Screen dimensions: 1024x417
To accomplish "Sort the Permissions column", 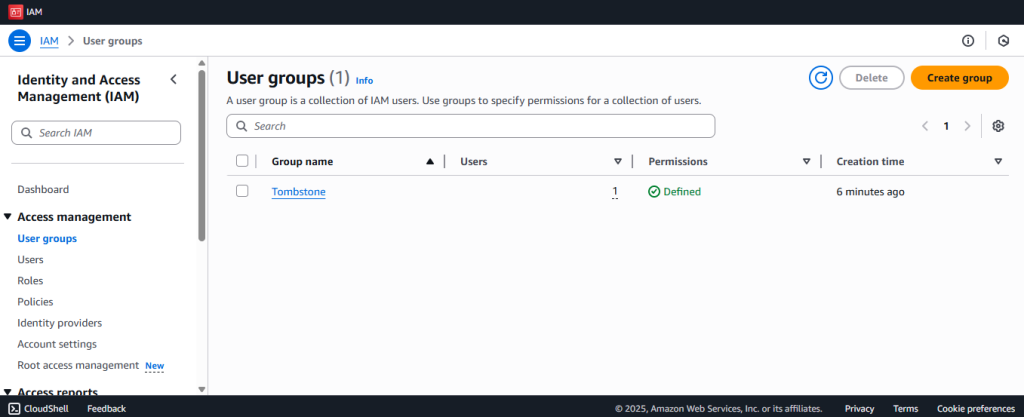I will point(807,161).
